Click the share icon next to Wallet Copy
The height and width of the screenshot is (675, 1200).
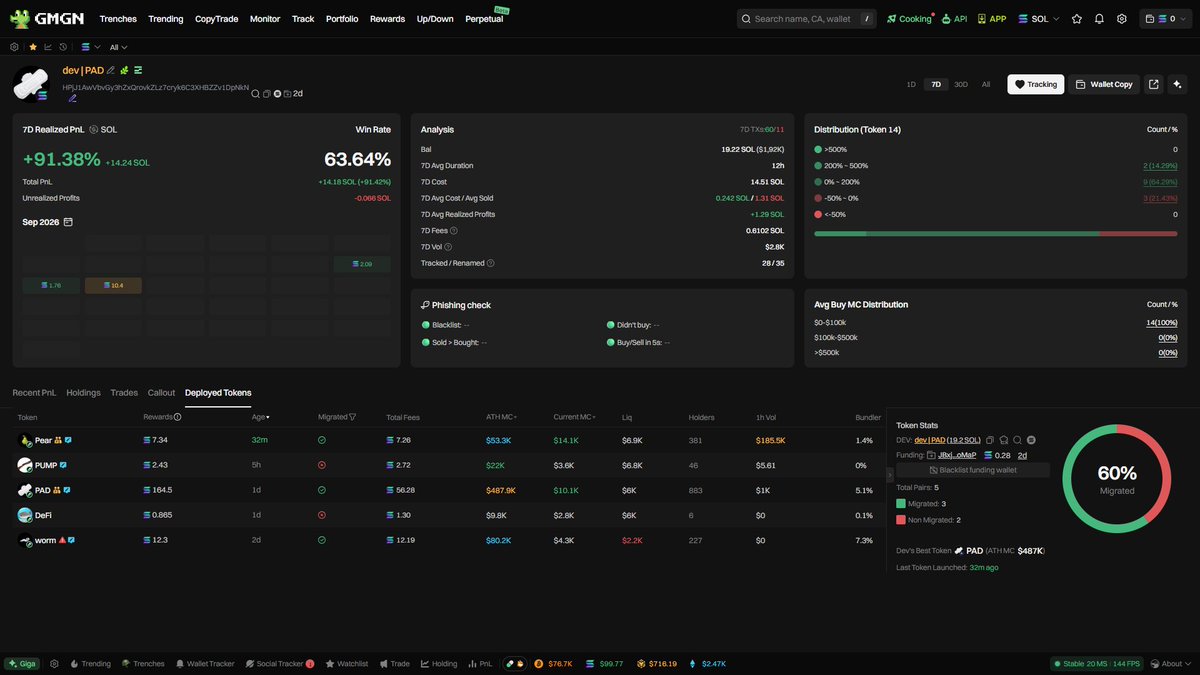[x=1153, y=84]
